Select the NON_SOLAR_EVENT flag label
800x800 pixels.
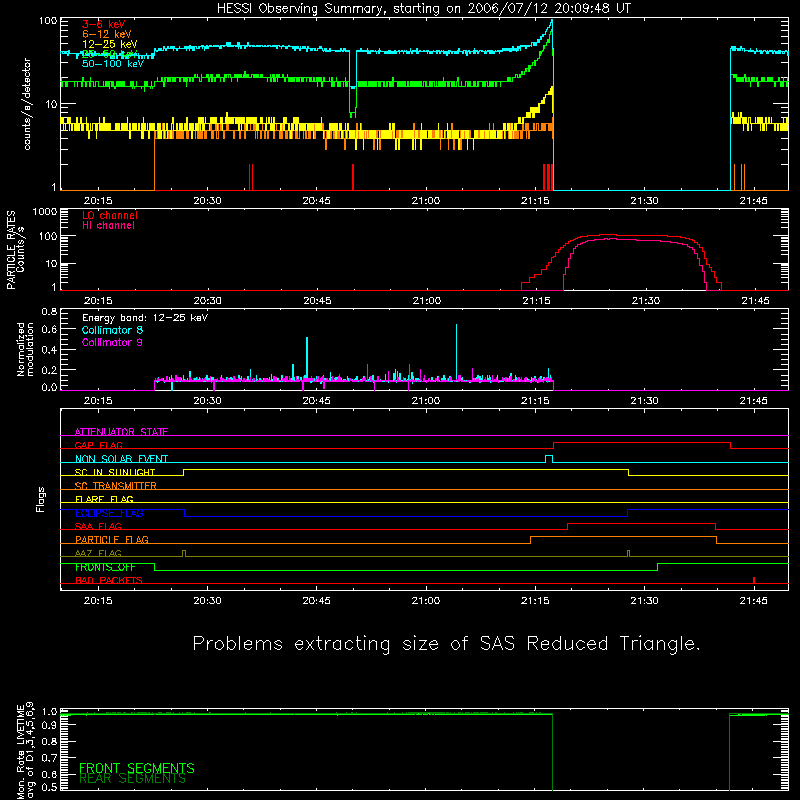(x=121, y=459)
